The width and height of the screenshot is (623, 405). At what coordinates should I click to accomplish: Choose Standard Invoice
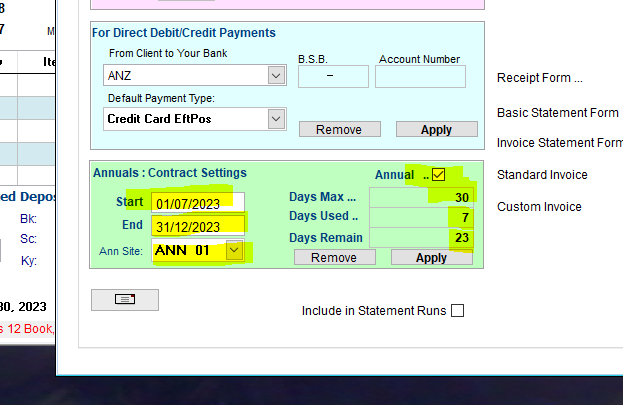pos(542,175)
